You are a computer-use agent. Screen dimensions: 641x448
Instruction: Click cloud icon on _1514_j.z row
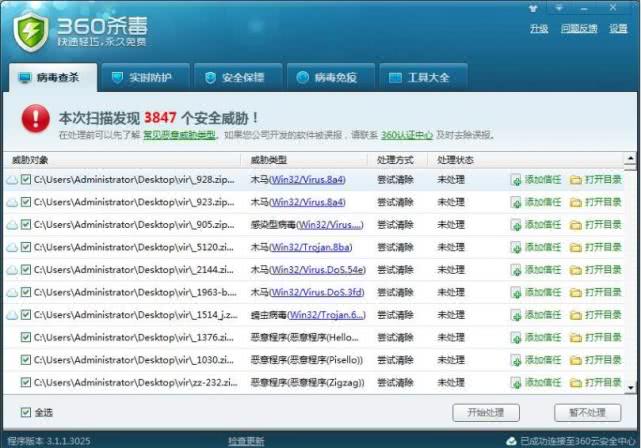pos(12,315)
